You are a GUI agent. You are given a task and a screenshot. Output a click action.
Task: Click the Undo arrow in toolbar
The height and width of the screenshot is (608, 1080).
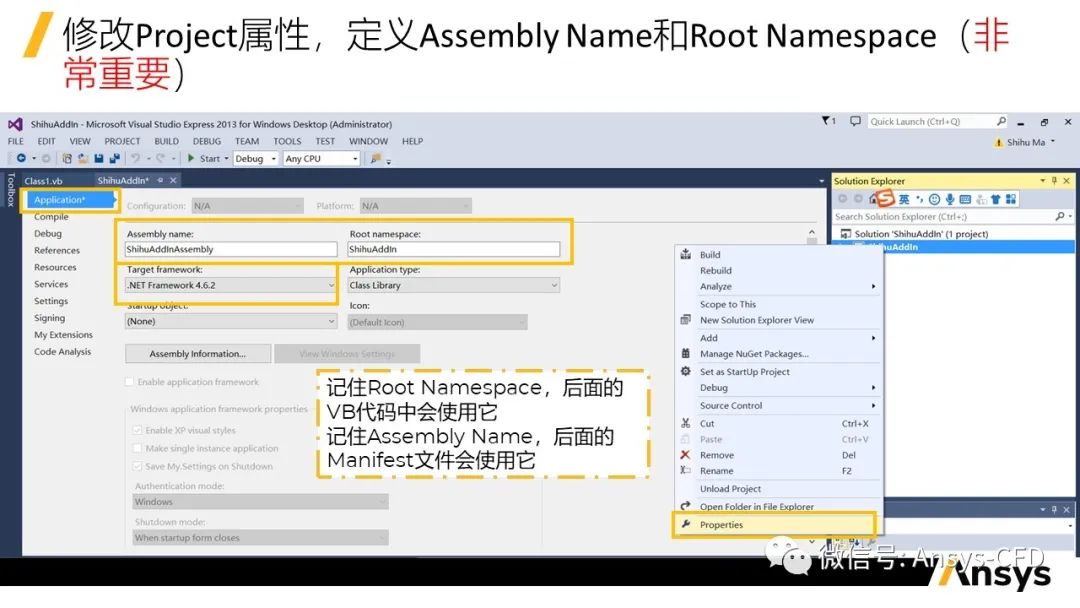tap(134, 158)
